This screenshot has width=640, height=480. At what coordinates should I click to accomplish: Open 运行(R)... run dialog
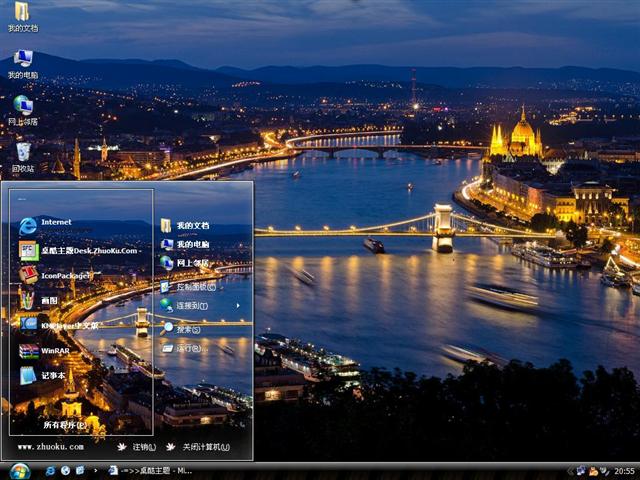tap(184, 348)
